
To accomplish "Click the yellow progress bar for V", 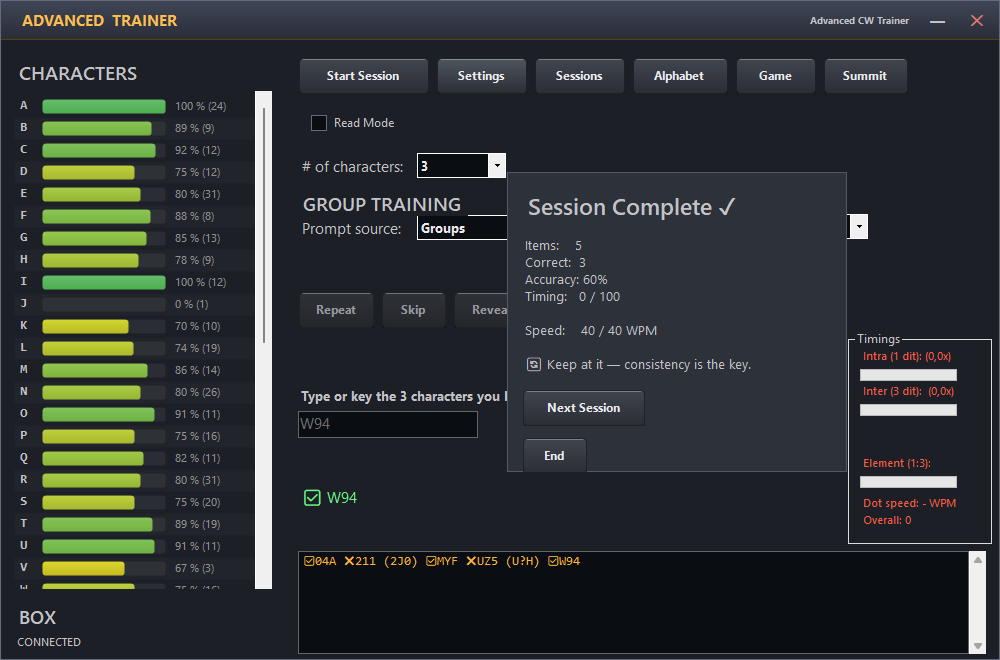I will [84, 568].
